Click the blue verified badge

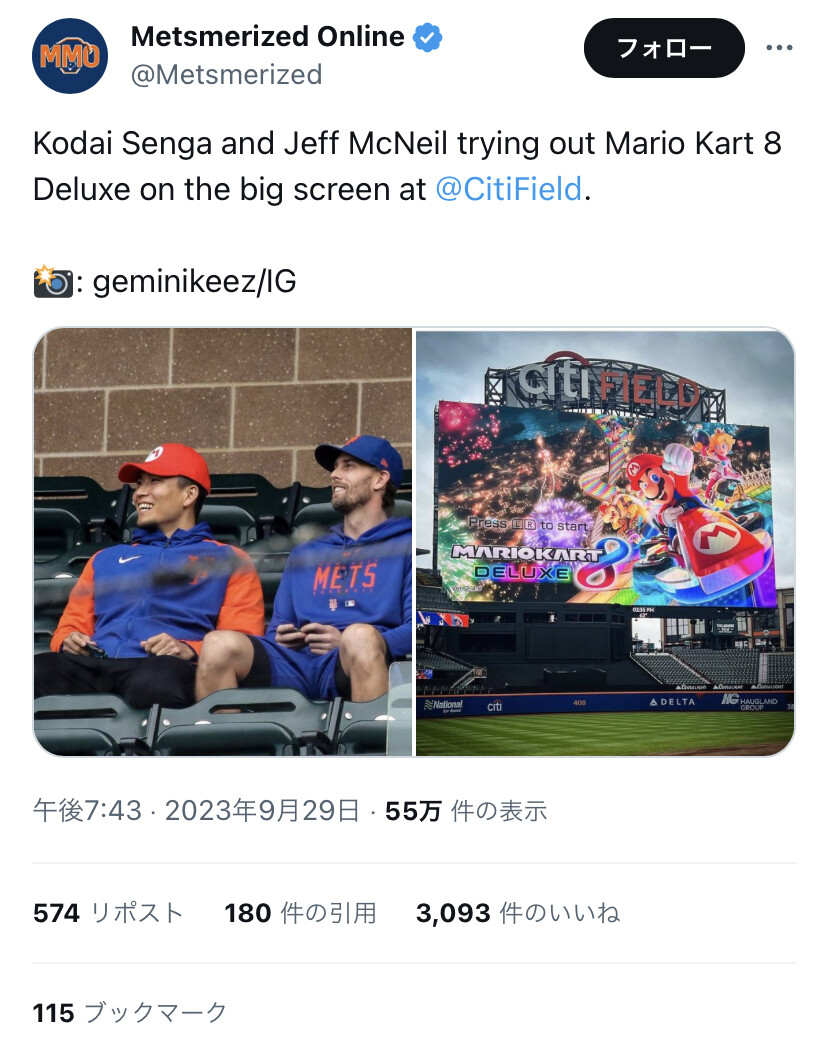pyautogui.click(x=427, y=37)
